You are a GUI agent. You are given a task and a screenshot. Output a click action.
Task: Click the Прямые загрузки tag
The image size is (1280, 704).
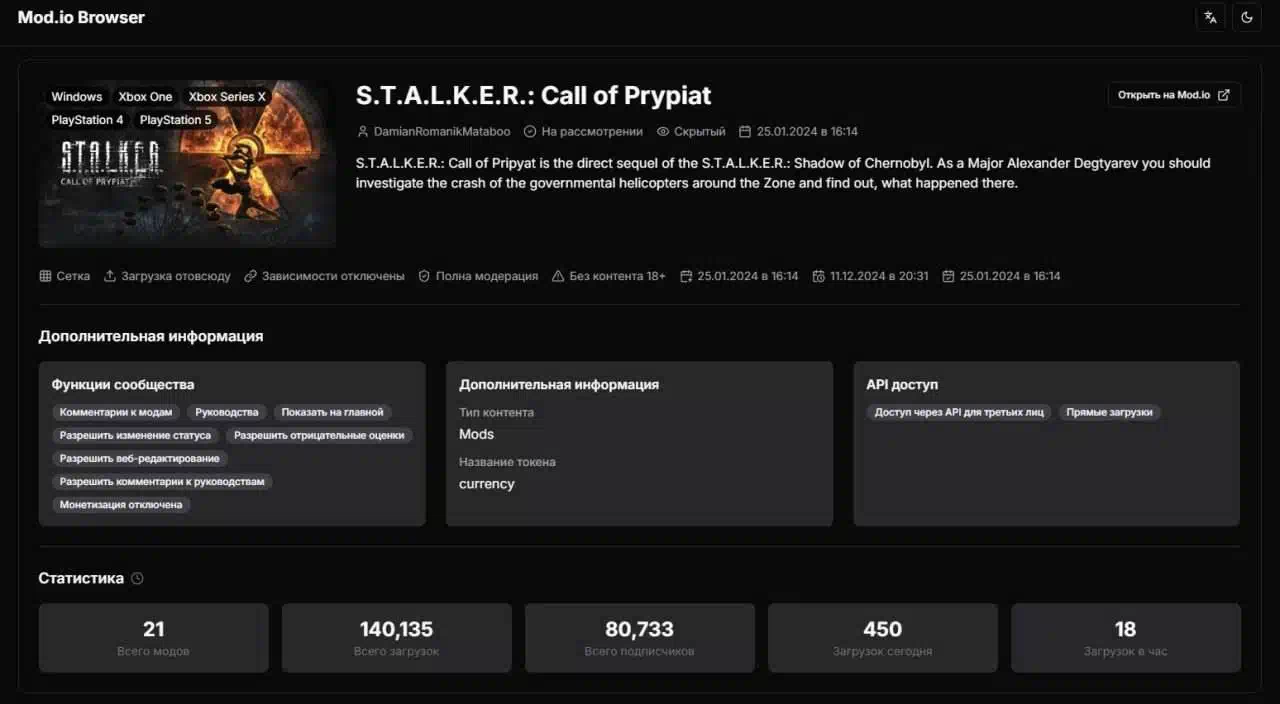[1109, 412]
